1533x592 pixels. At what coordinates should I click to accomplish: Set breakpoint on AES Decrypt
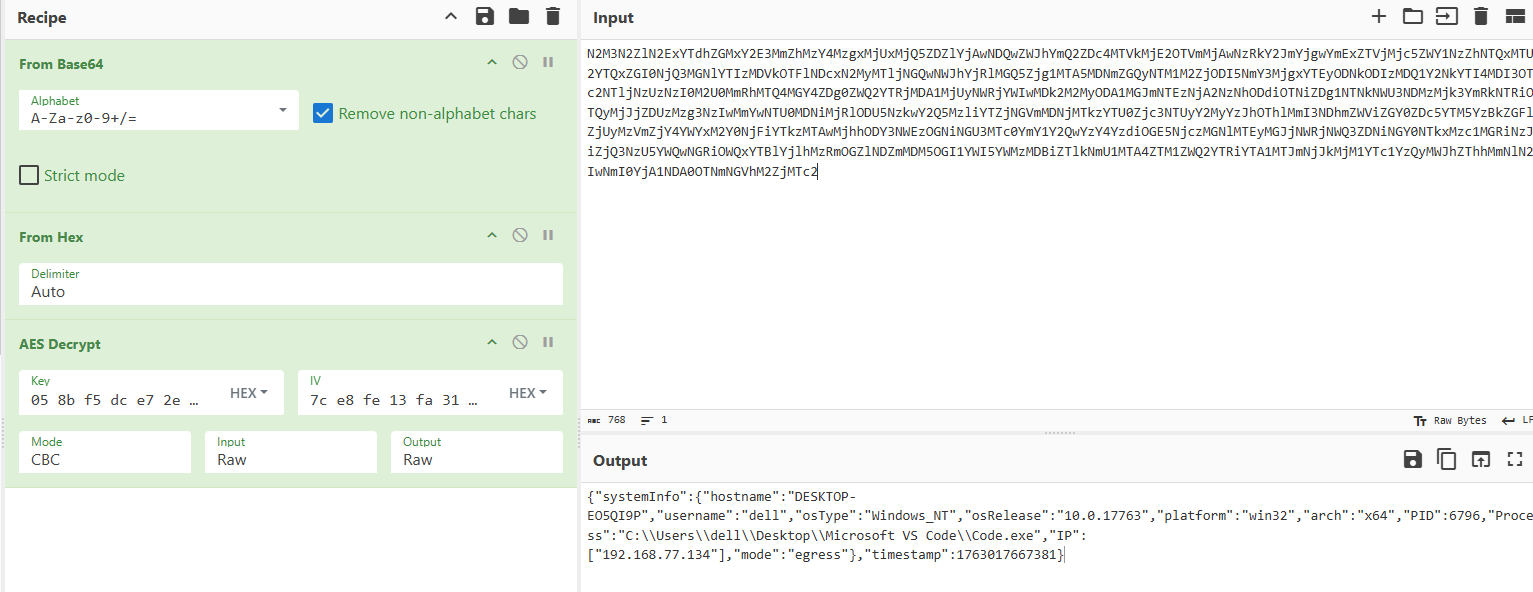(x=548, y=343)
